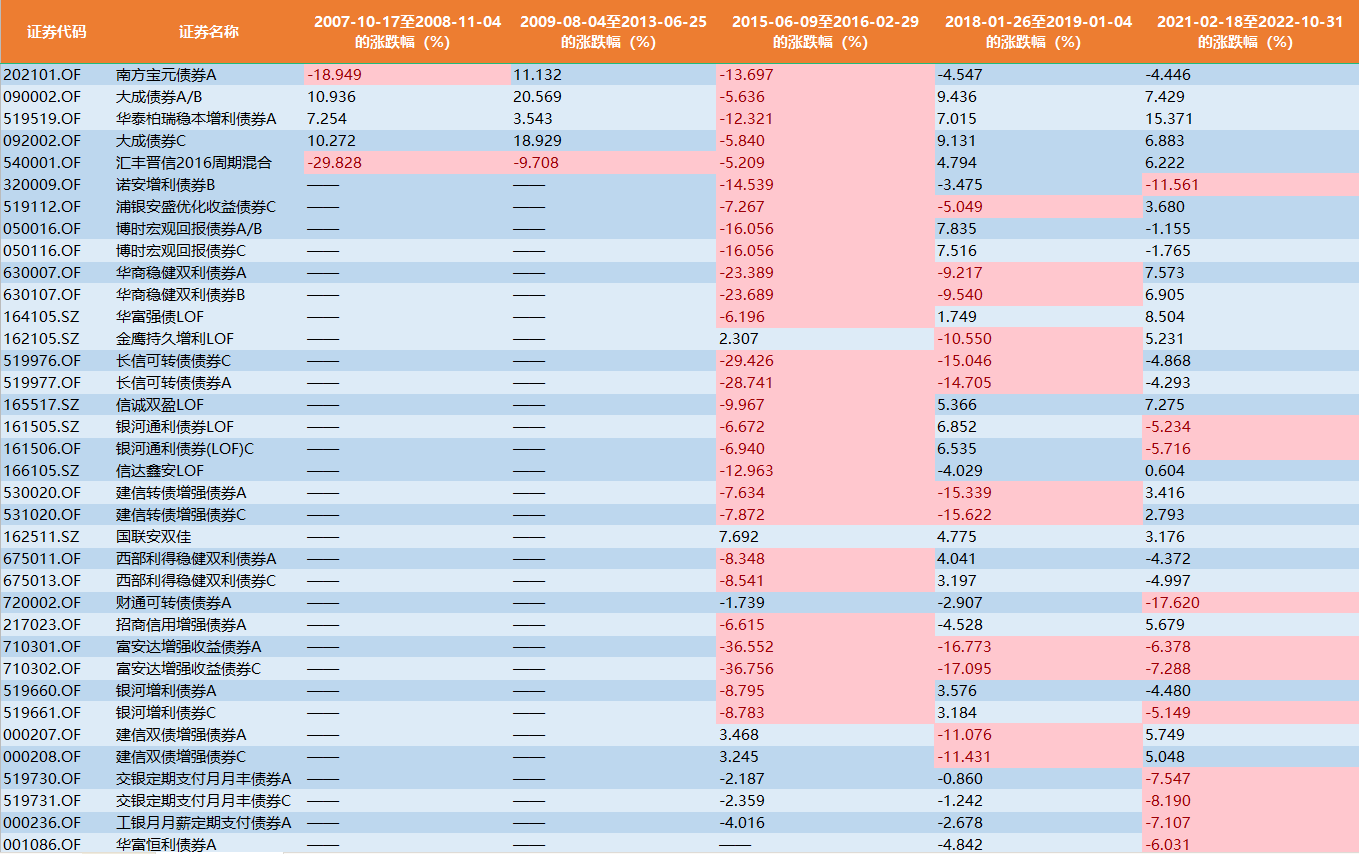The width and height of the screenshot is (1359, 854).
Task: Select the 金鹰持久增利LOF name cell
Action: coord(175,339)
